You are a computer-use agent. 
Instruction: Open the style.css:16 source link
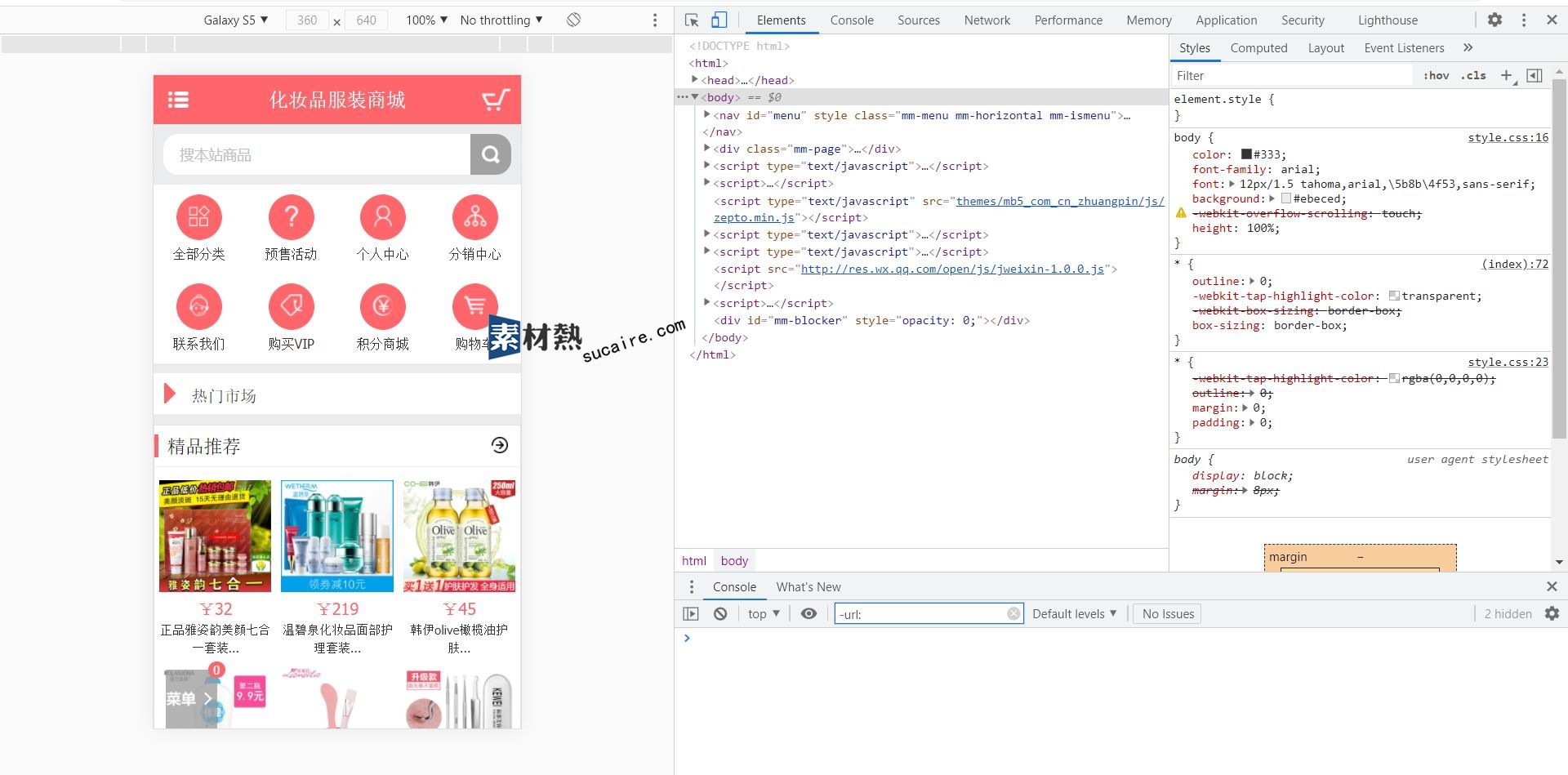pyautogui.click(x=1508, y=137)
